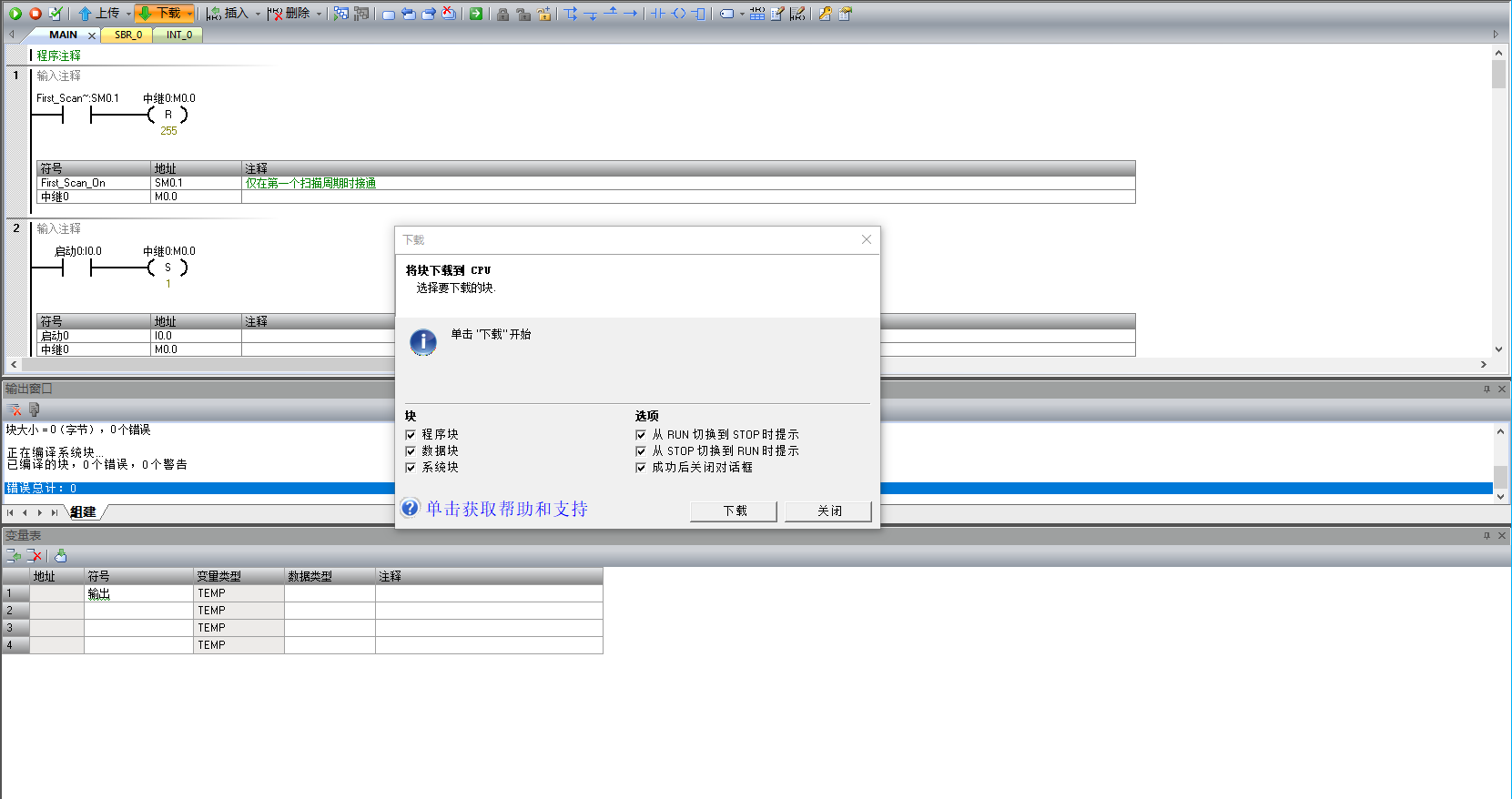
Task: Click the editor vertical scrollbar down arrow
Action: point(1498,349)
